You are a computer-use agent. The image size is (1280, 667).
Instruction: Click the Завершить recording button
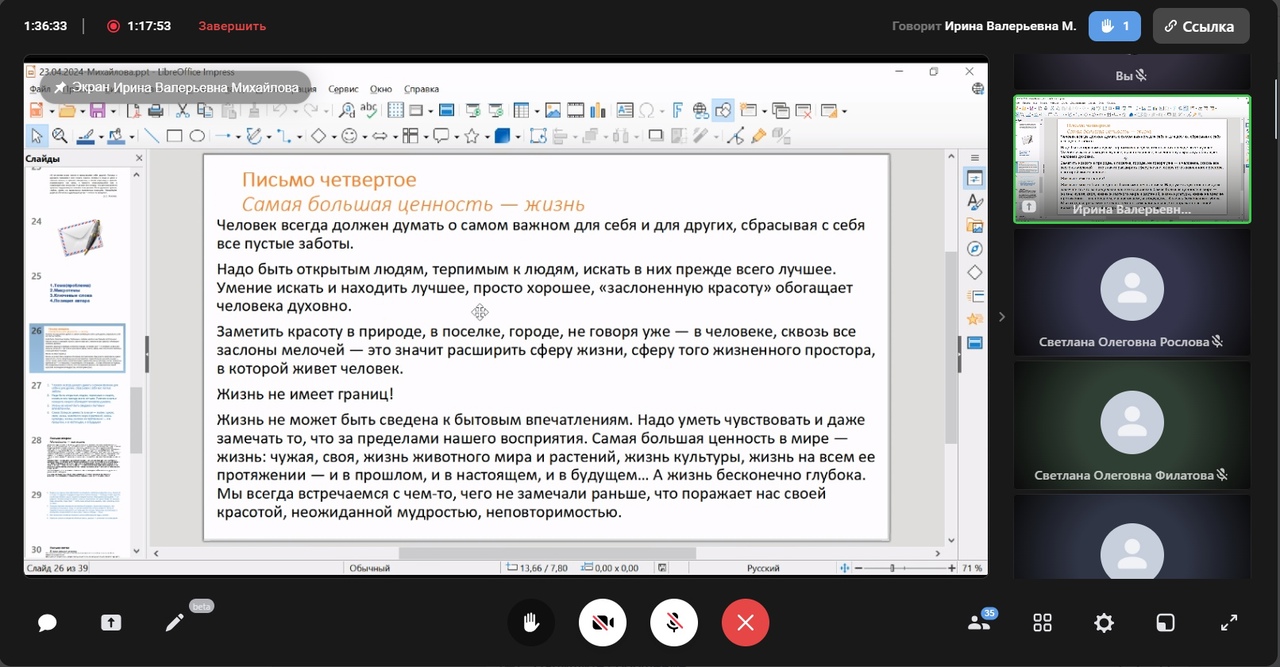pos(232,26)
